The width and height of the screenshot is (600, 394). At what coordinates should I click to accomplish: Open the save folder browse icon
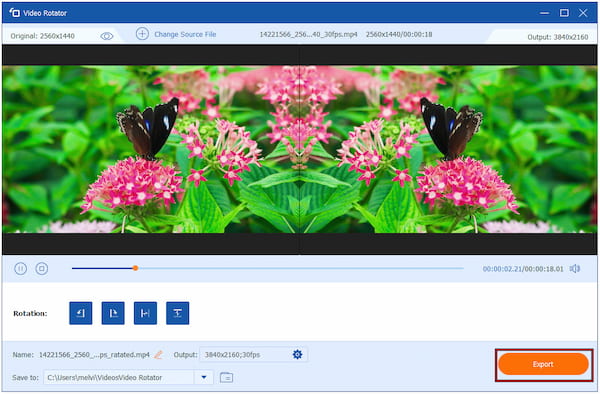tap(227, 378)
